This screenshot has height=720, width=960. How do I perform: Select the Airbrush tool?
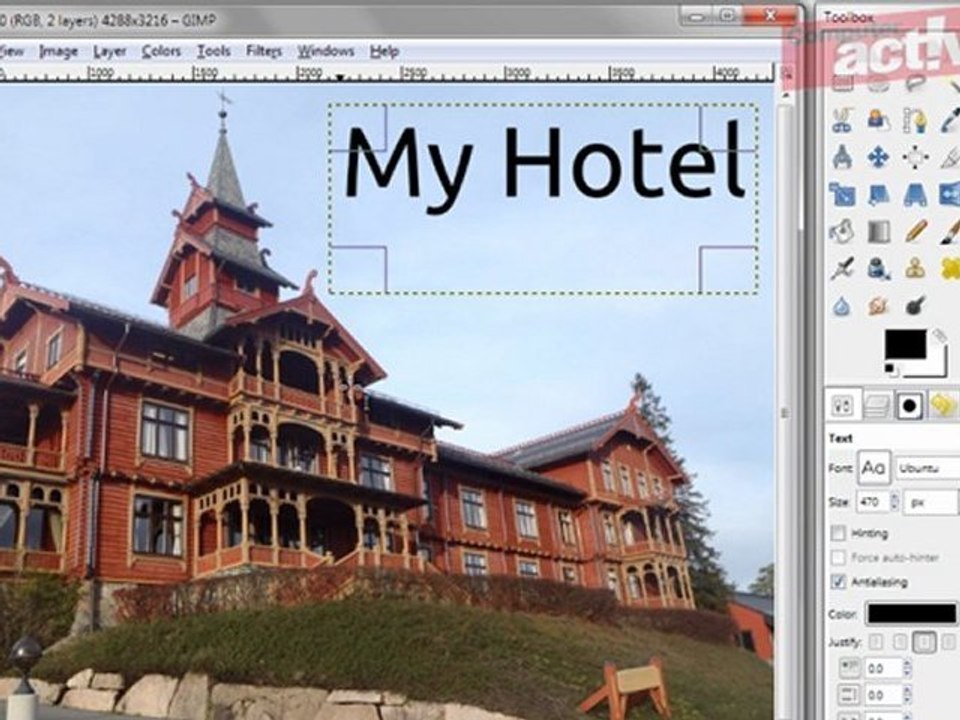[842, 268]
